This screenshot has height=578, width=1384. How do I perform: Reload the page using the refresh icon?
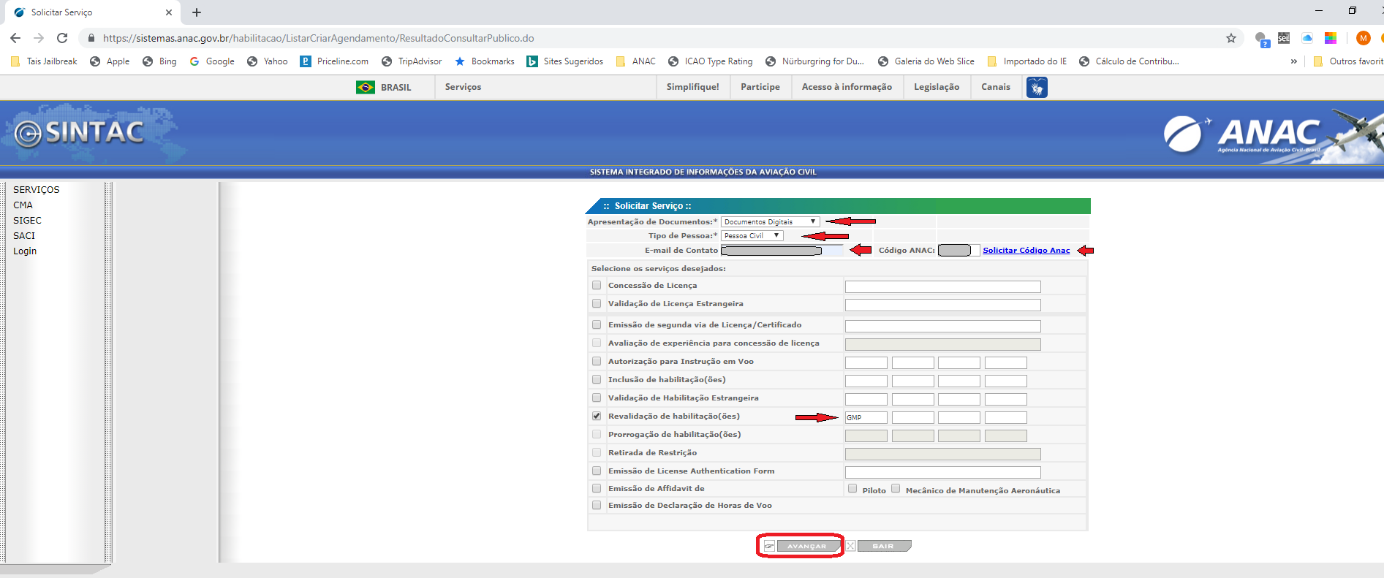point(62,38)
